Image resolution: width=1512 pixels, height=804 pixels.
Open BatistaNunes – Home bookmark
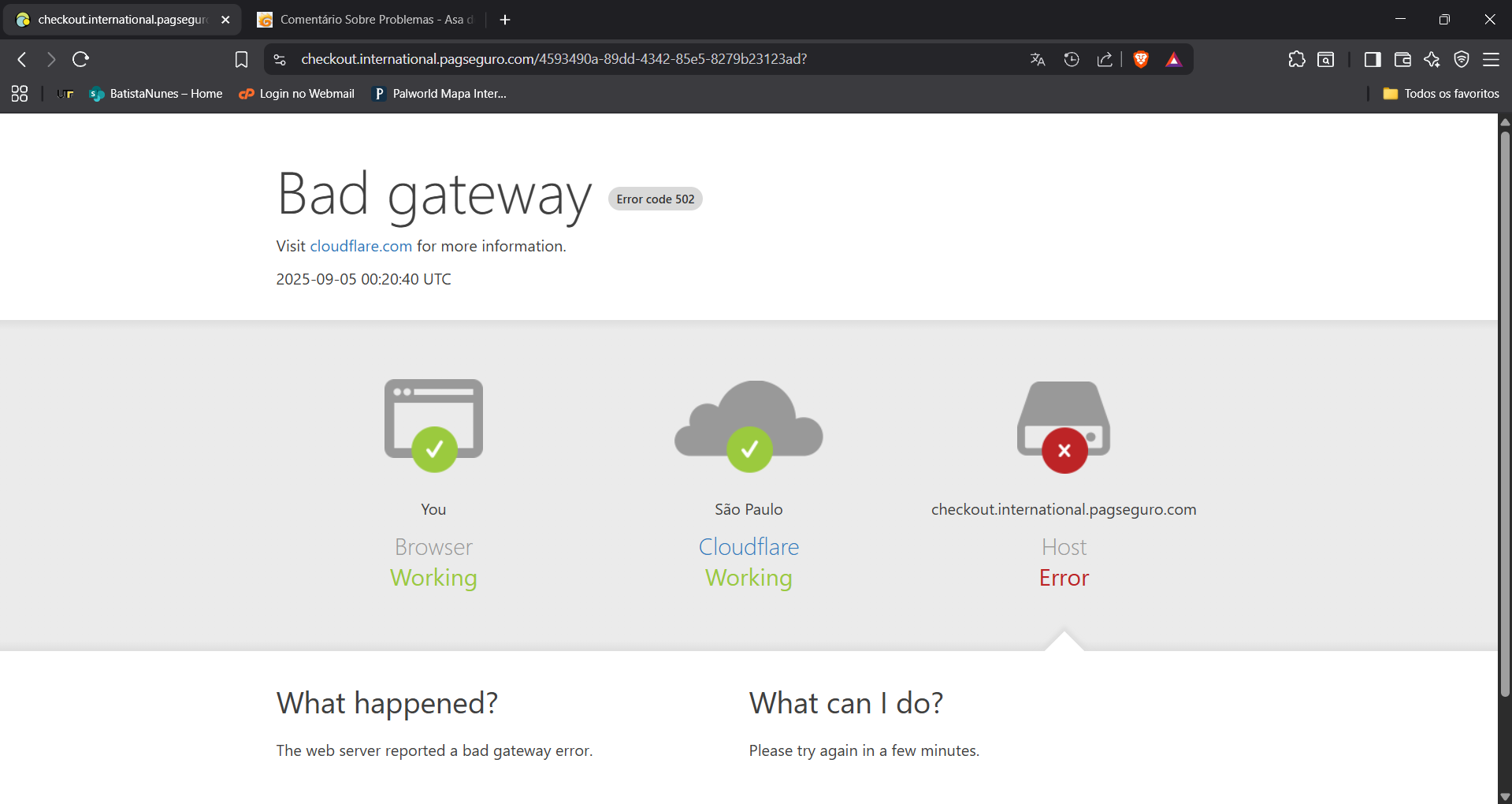click(x=156, y=94)
